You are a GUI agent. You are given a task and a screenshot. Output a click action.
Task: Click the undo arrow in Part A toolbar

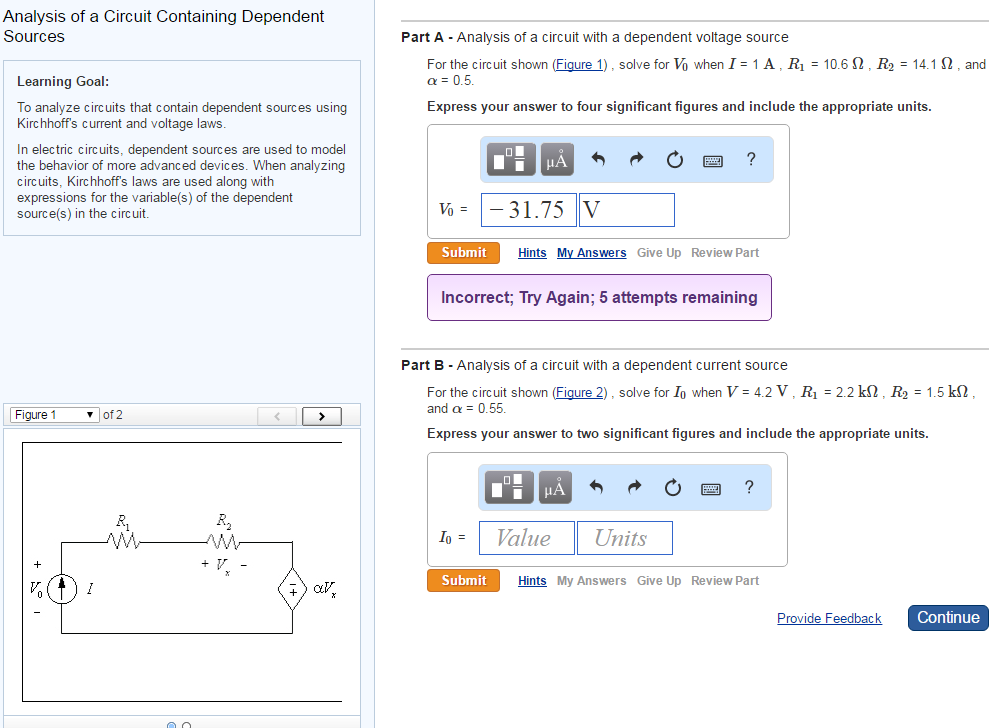[598, 159]
